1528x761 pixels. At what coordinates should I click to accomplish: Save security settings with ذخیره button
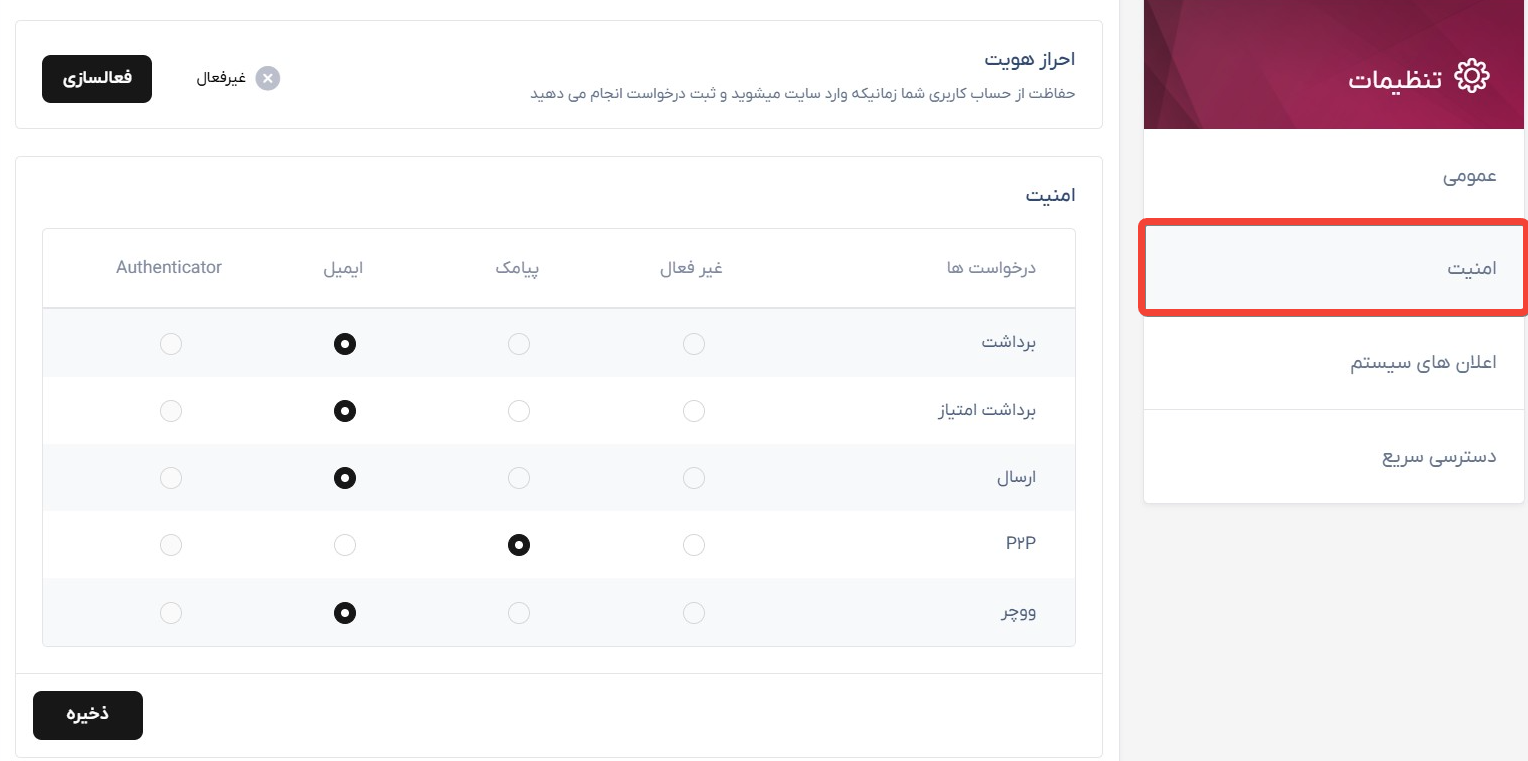click(x=88, y=715)
